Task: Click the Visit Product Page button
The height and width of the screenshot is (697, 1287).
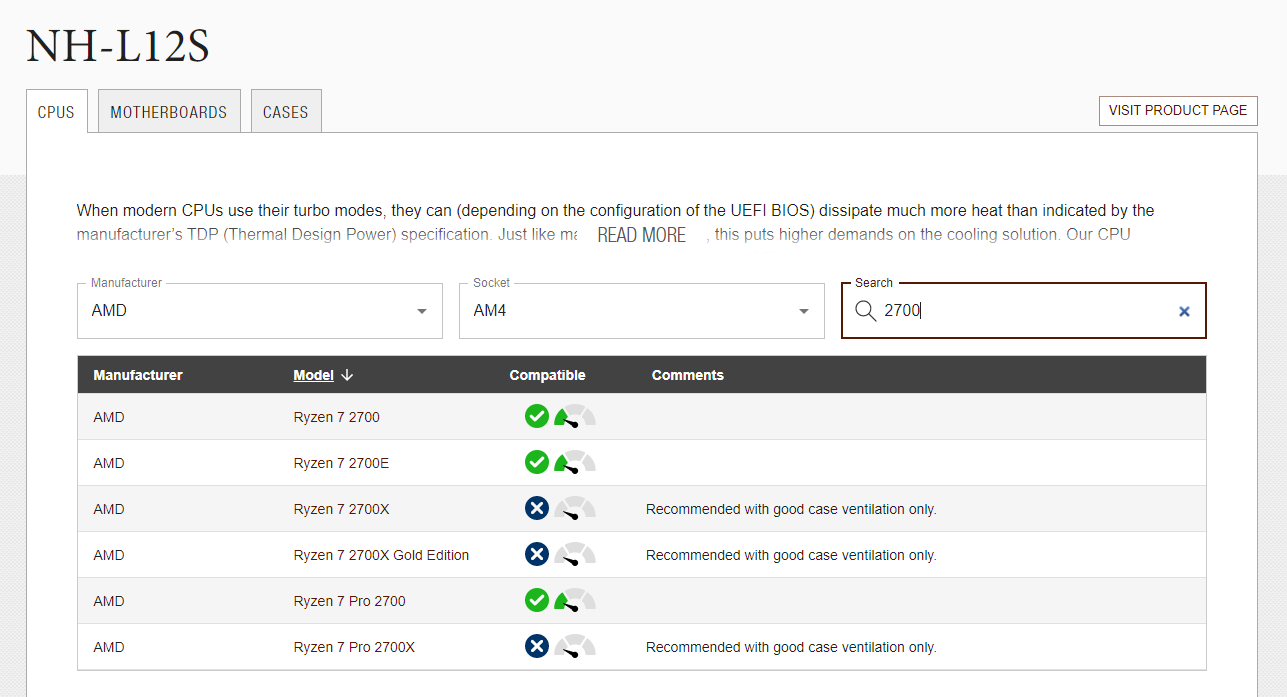Action: tap(1177, 110)
